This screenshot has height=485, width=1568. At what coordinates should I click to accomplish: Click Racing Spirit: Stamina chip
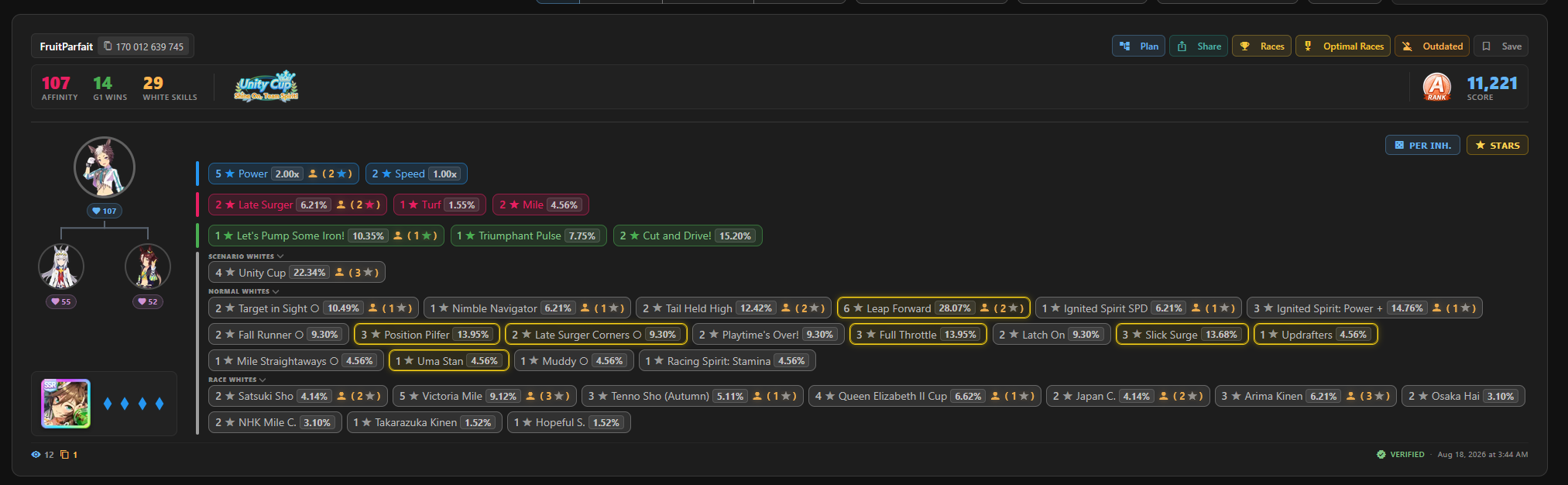[727, 361]
